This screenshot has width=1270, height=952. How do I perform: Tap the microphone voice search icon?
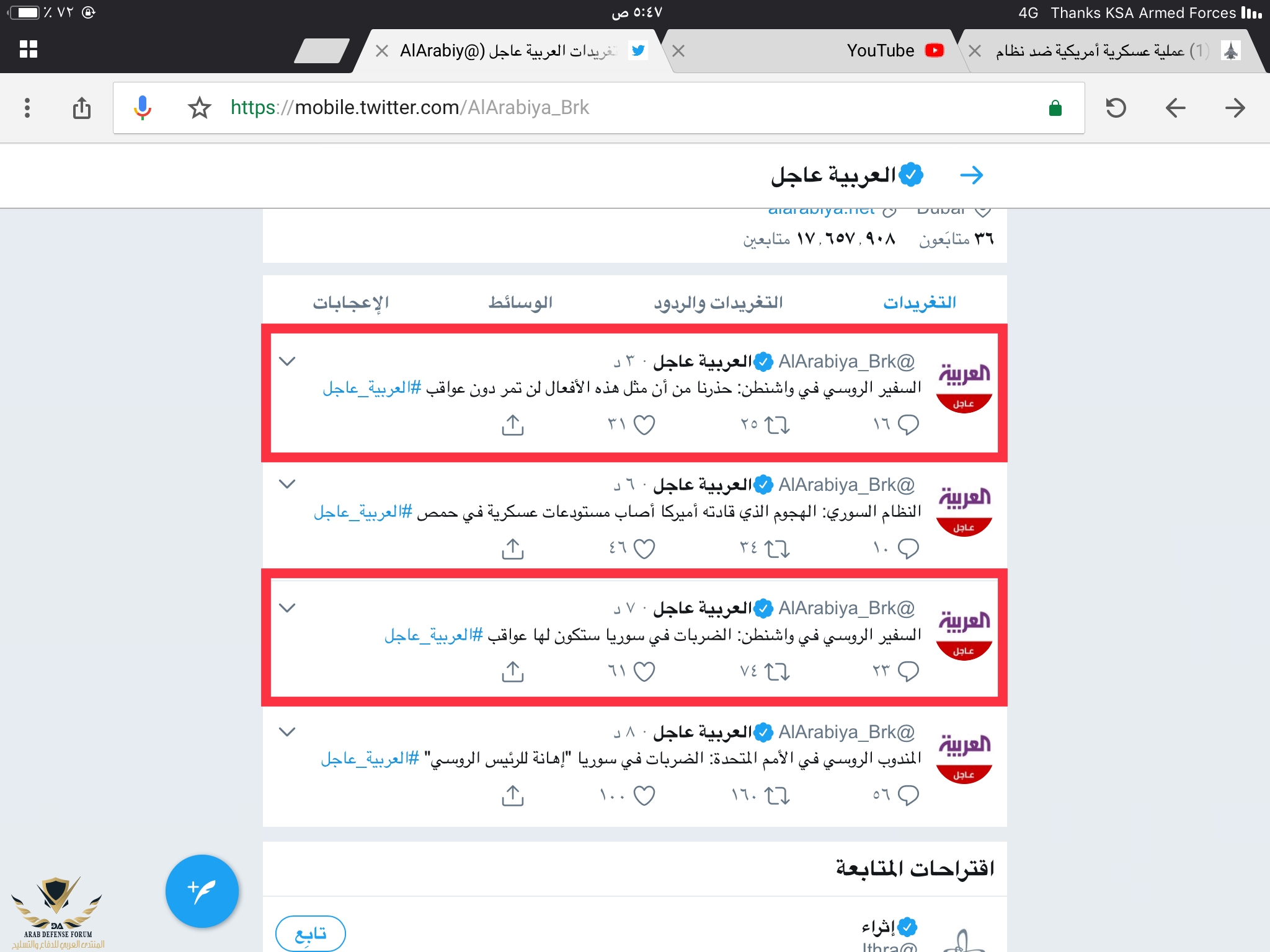click(x=143, y=108)
